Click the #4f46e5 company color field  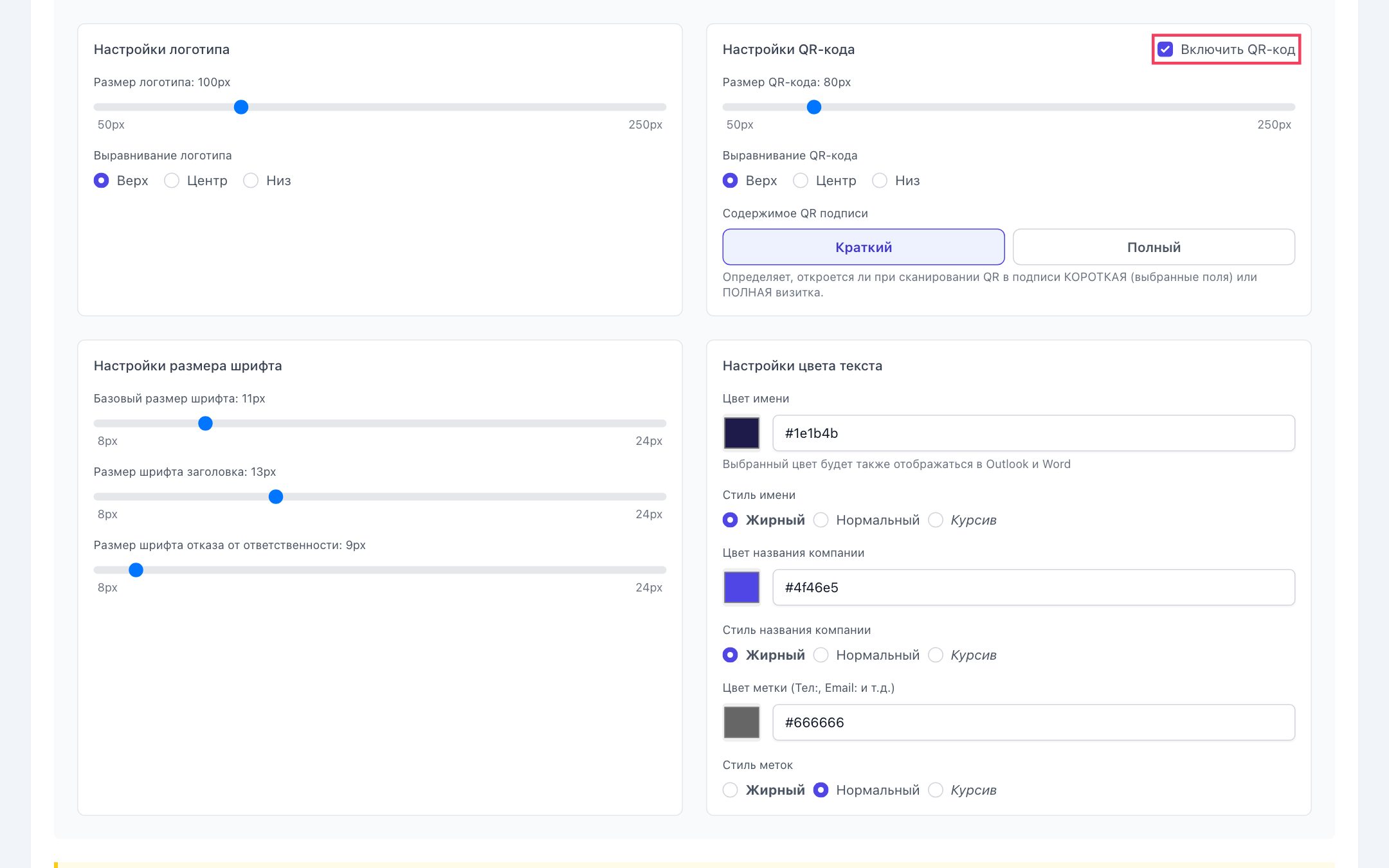pos(1033,588)
